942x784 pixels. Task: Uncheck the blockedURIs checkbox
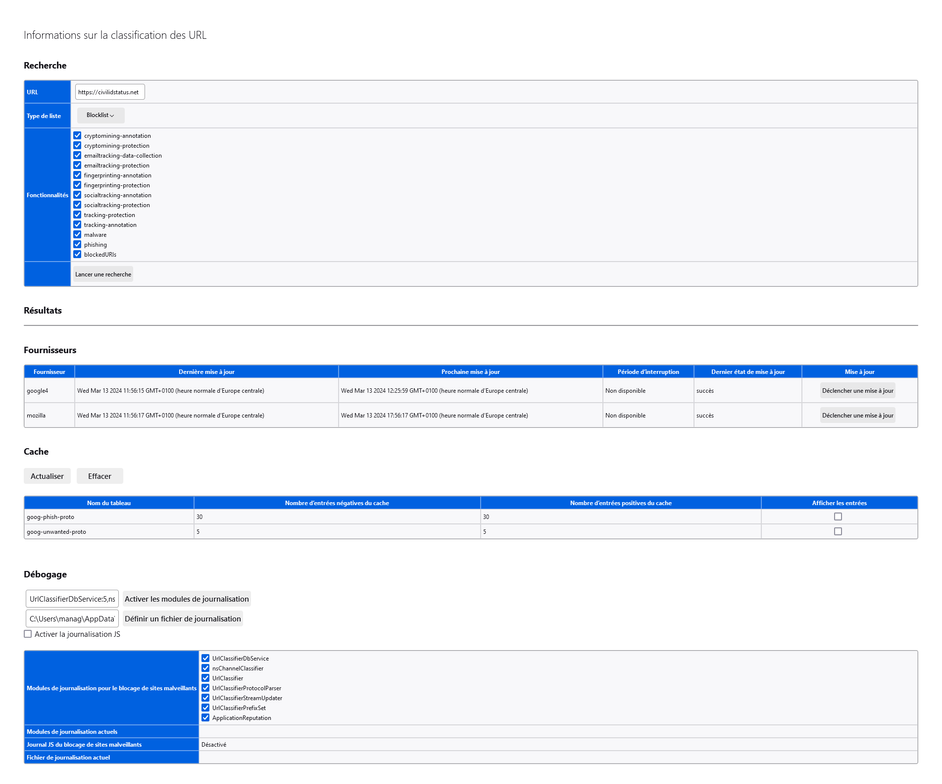[77, 255]
